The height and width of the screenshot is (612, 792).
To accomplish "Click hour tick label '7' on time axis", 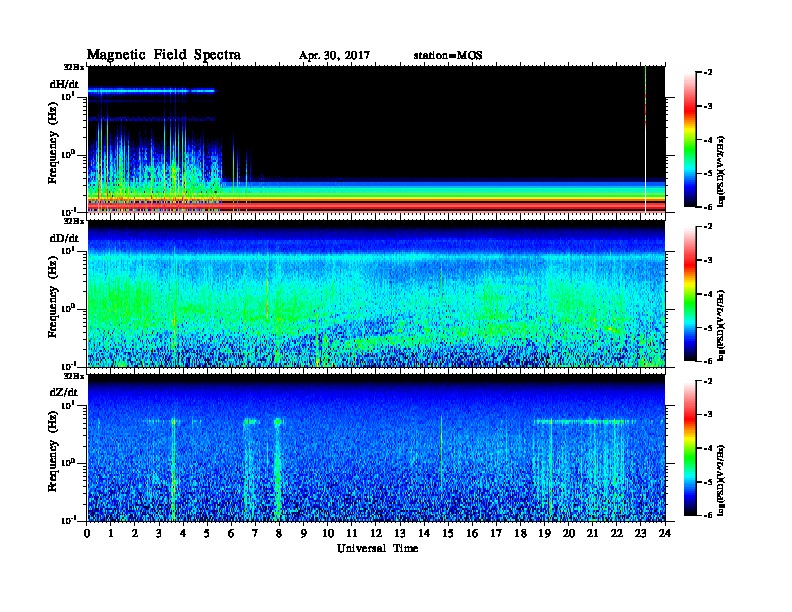I will point(255,533).
